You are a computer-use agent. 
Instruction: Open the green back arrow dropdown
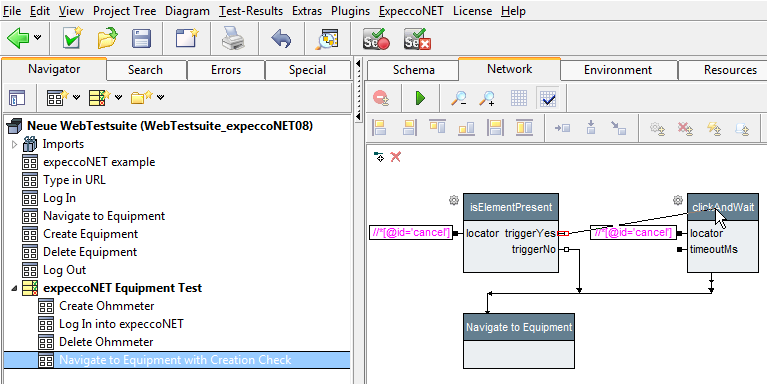[x=38, y=38]
